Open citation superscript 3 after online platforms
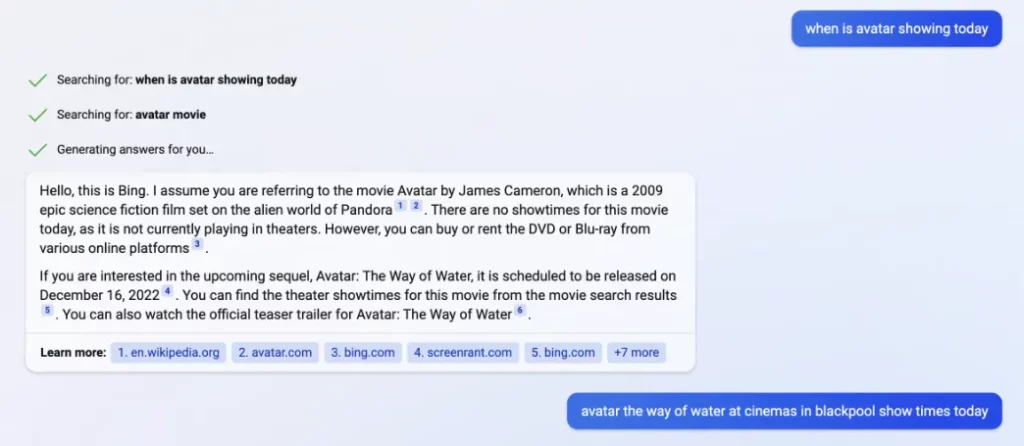 197,245
